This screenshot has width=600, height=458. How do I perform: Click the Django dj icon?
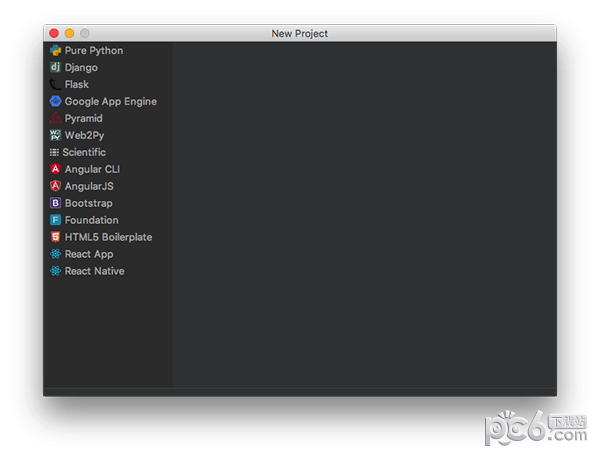(55, 67)
